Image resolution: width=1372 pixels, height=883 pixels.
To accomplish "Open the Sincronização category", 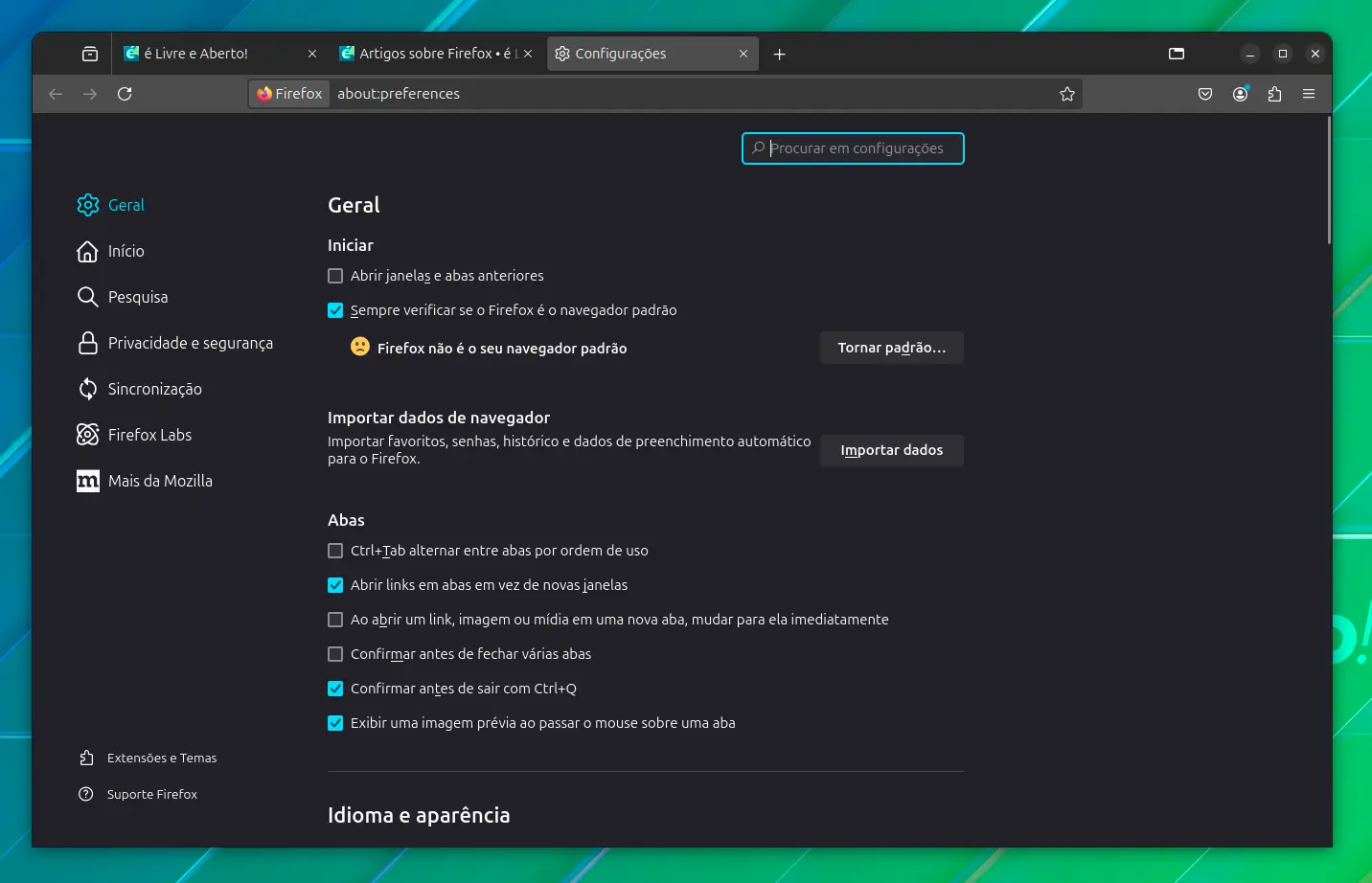I will click(x=155, y=389).
